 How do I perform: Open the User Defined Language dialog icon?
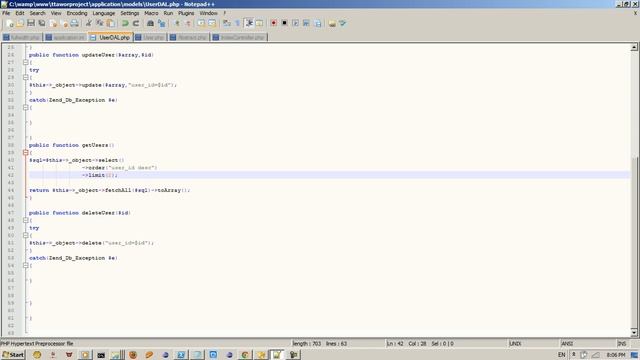pos(259,23)
